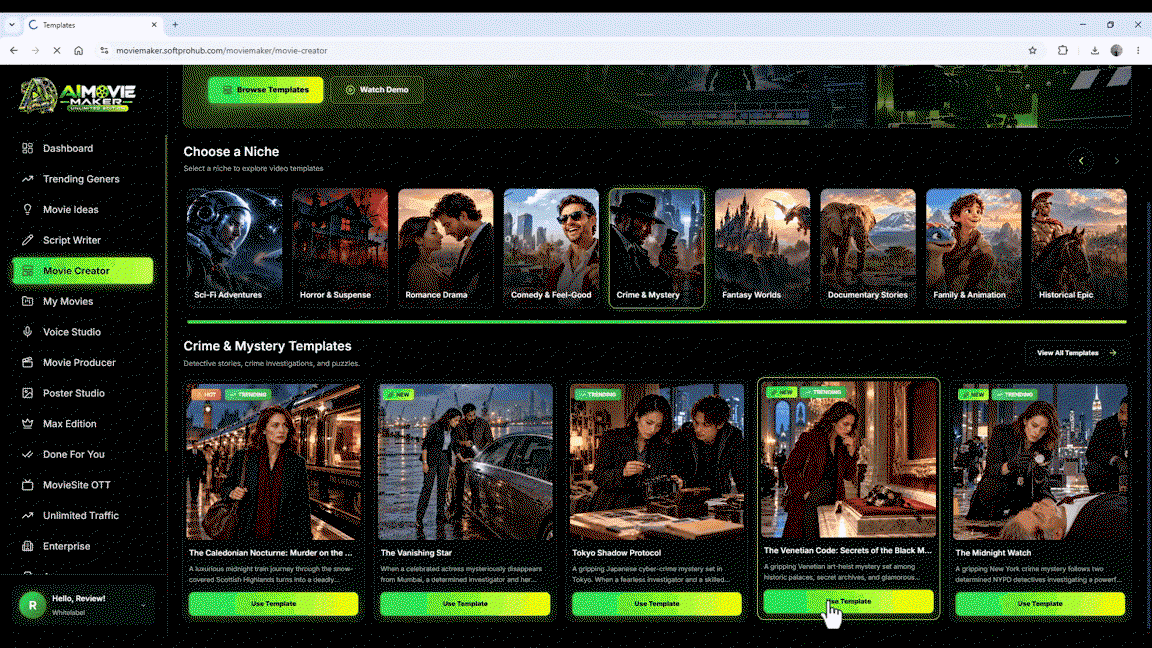Click the MovieSite OTT tv icon
The height and width of the screenshot is (648, 1152).
tap(27, 485)
